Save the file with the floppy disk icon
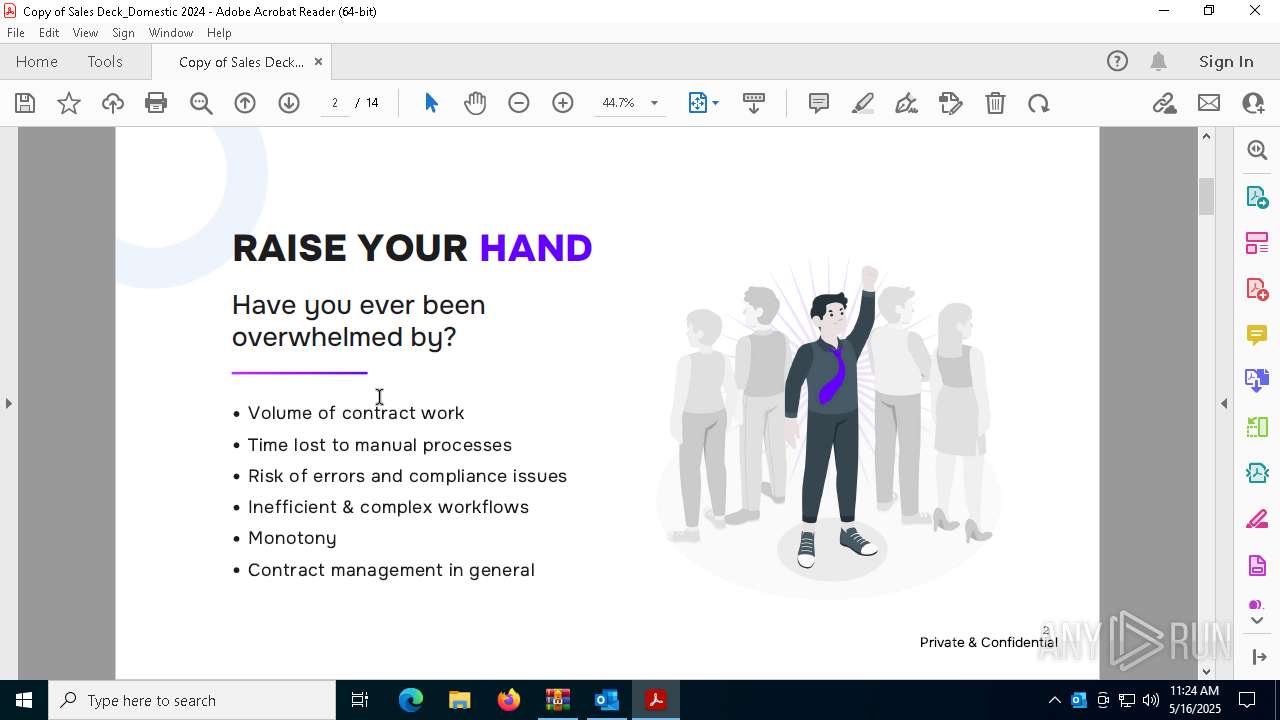Screen dimensions: 1280x720 pyautogui.click(x=25, y=103)
